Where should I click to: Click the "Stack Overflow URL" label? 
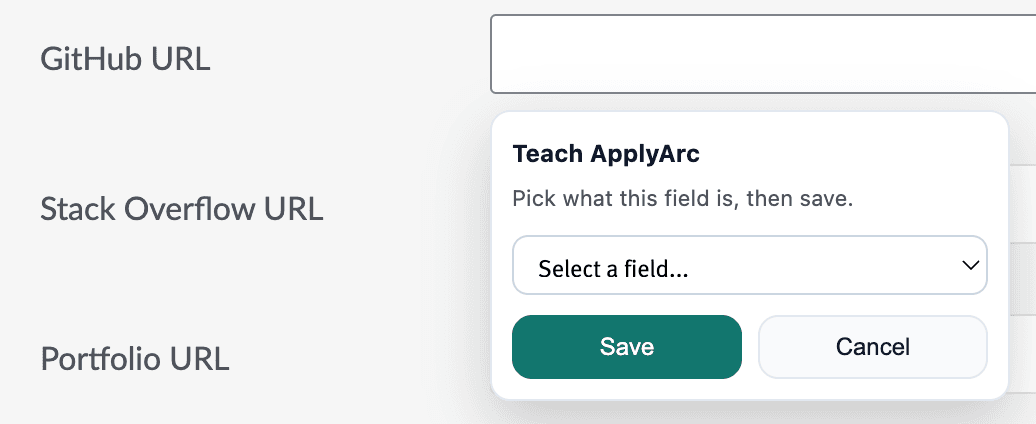181,209
